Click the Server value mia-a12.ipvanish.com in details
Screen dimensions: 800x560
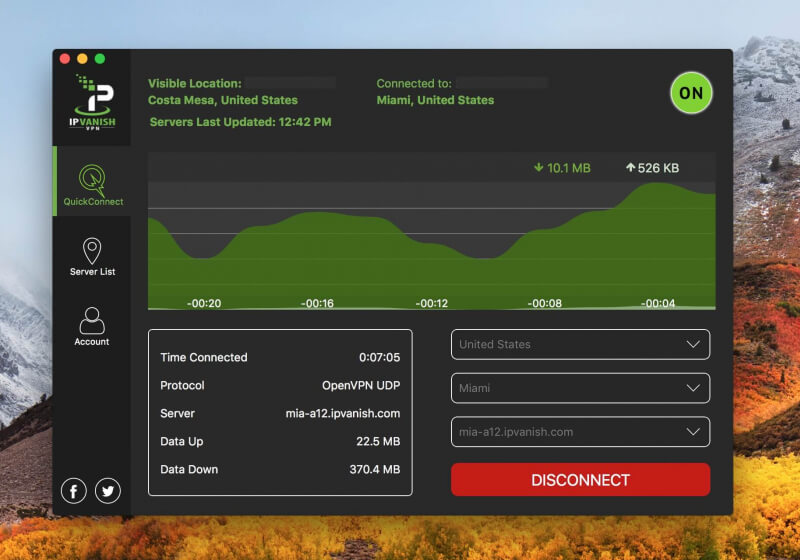(x=342, y=414)
